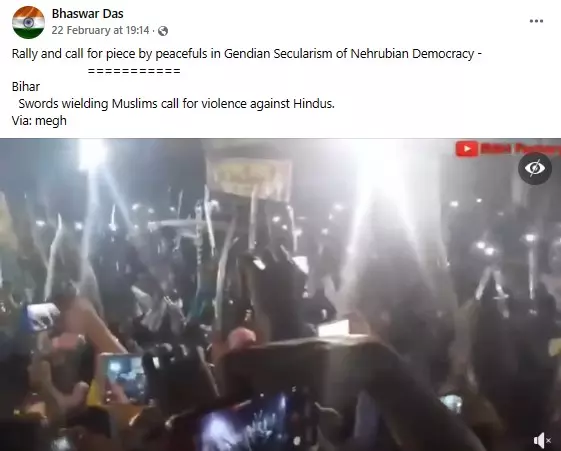Click the first line about Nehrubian Democracy

pyautogui.click(x=247, y=54)
